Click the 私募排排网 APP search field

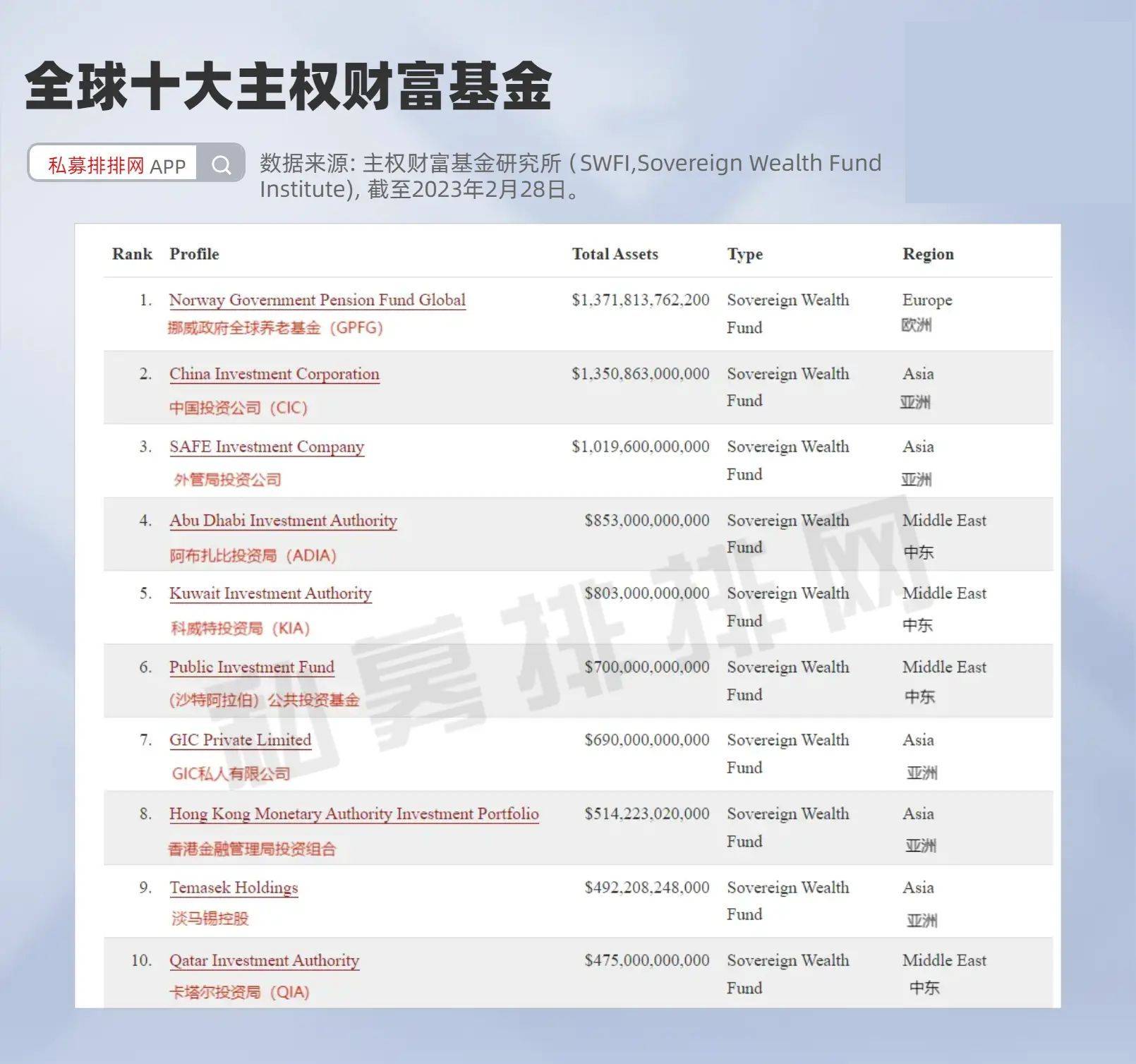[116, 165]
